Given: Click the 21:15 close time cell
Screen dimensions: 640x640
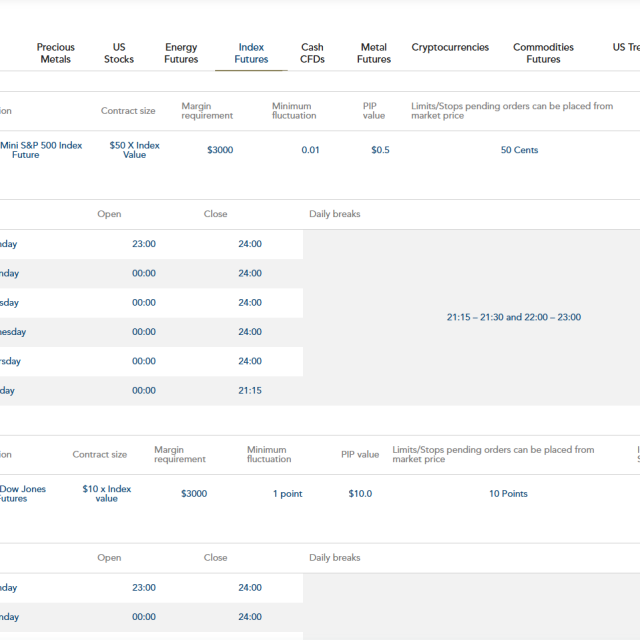Looking at the screenshot, I should (x=250, y=390).
